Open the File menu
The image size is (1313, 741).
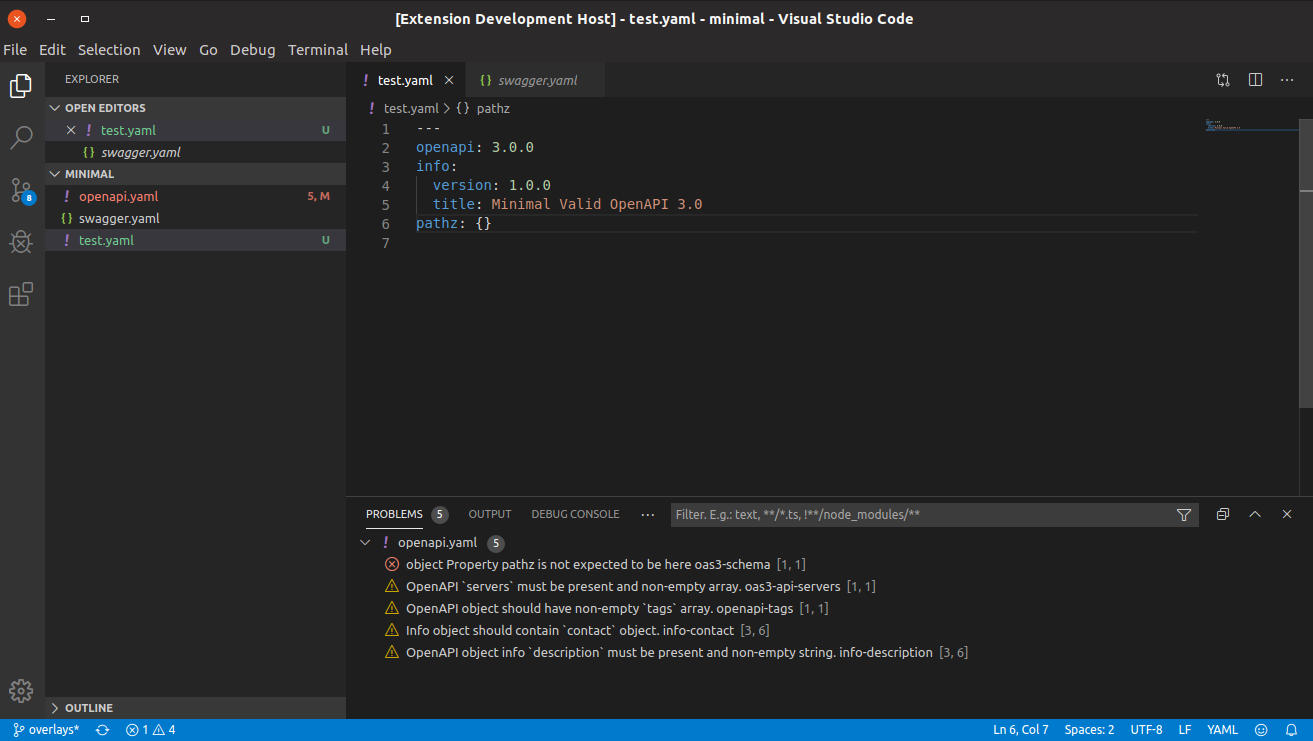pyautogui.click(x=15, y=49)
